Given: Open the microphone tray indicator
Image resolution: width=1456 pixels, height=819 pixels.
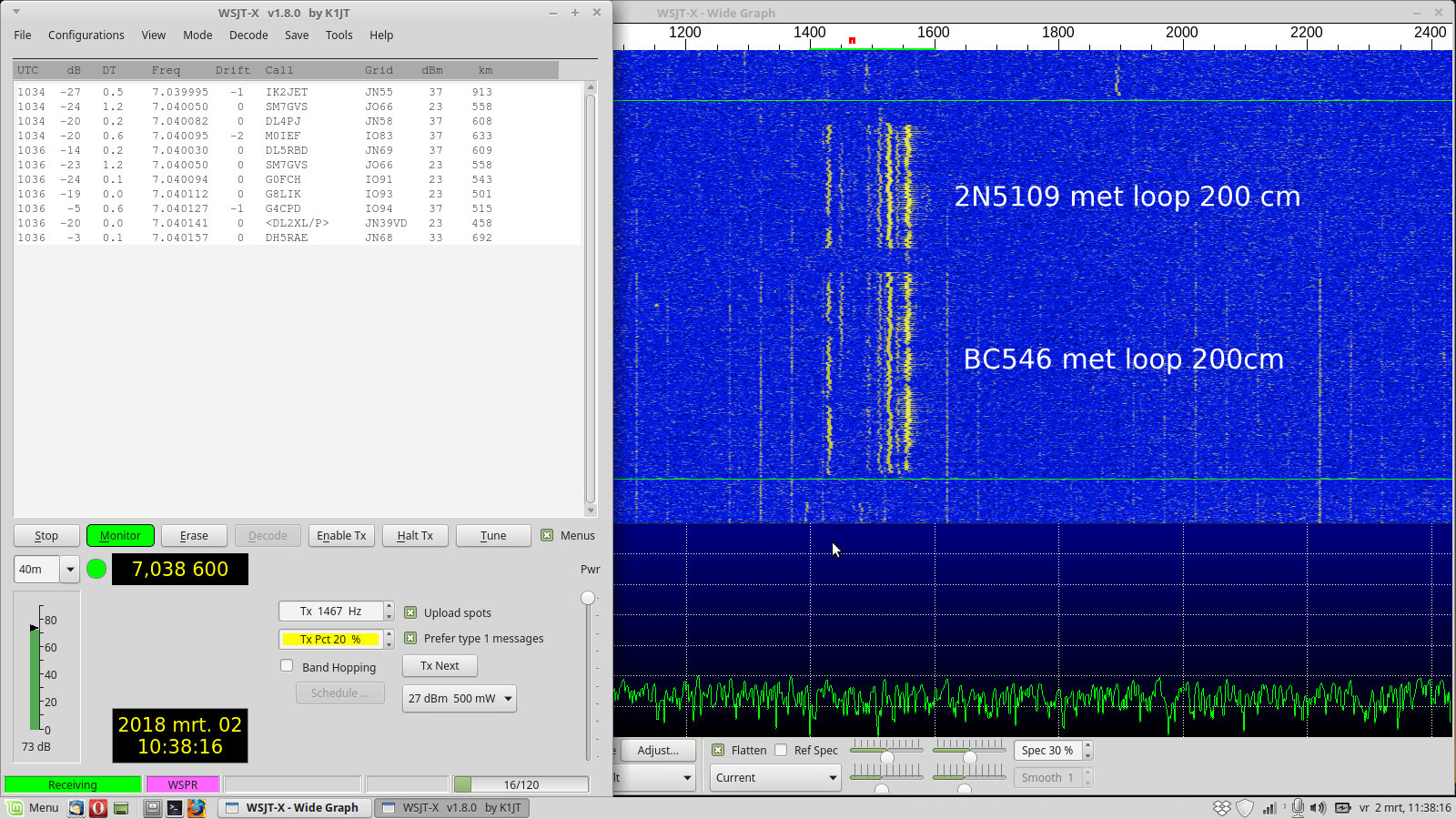Looking at the screenshot, I should pyautogui.click(x=1298, y=808).
